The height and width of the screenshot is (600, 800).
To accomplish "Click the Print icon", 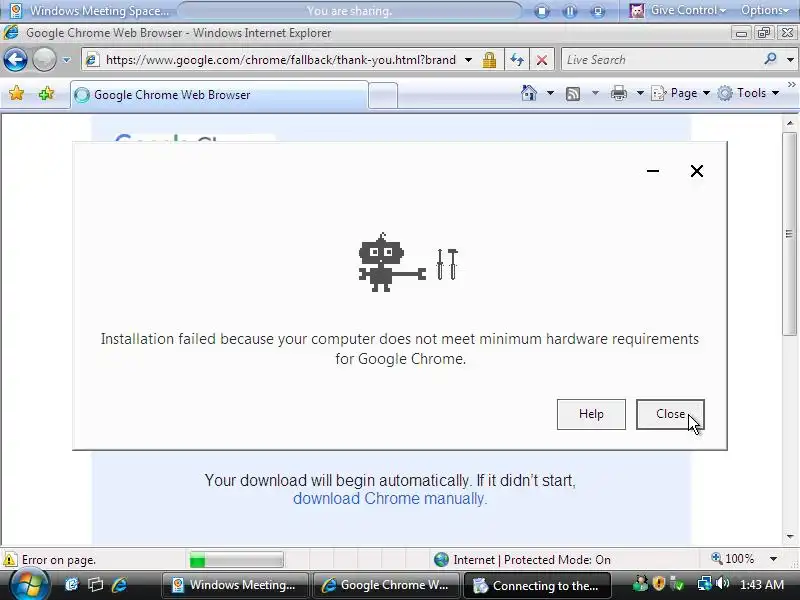I will 619,93.
